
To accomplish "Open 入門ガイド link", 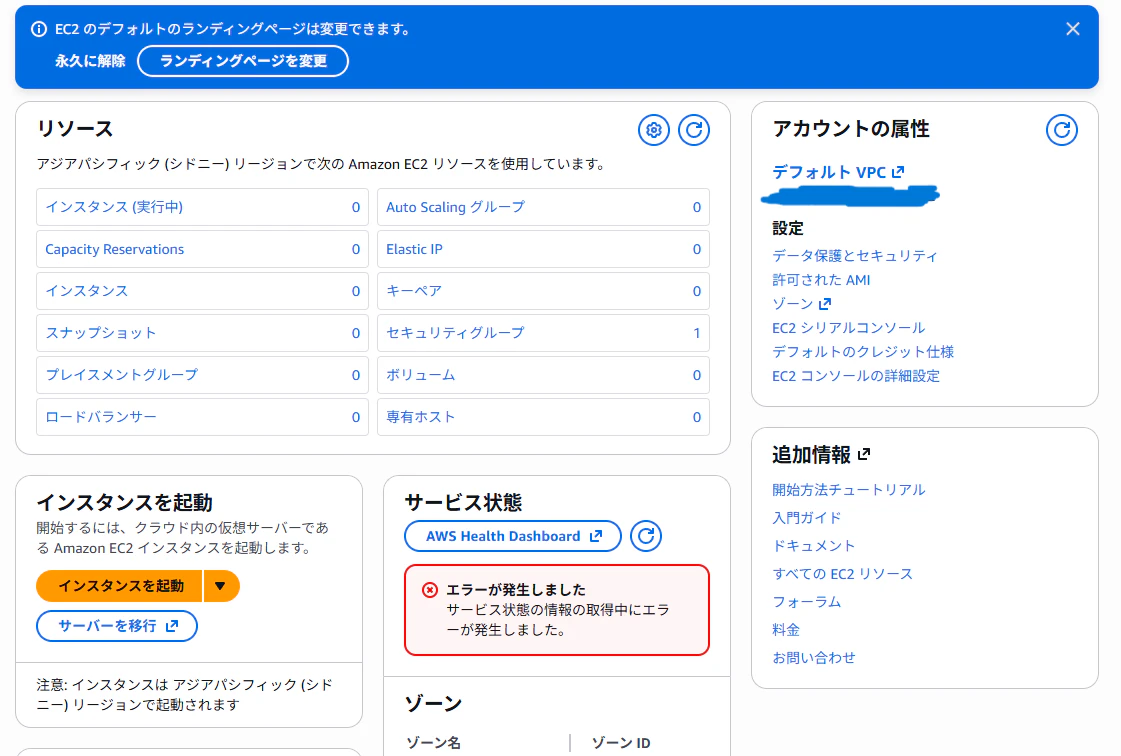I will (806, 517).
